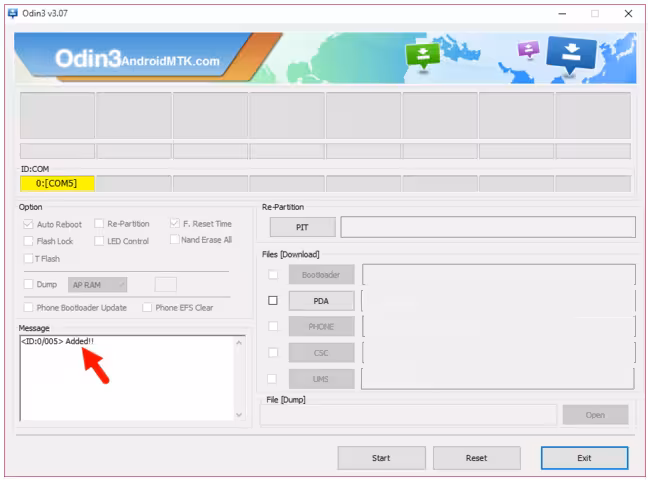The height and width of the screenshot is (480, 648).
Task: Click the PDA file path field
Action: click(498, 301)
